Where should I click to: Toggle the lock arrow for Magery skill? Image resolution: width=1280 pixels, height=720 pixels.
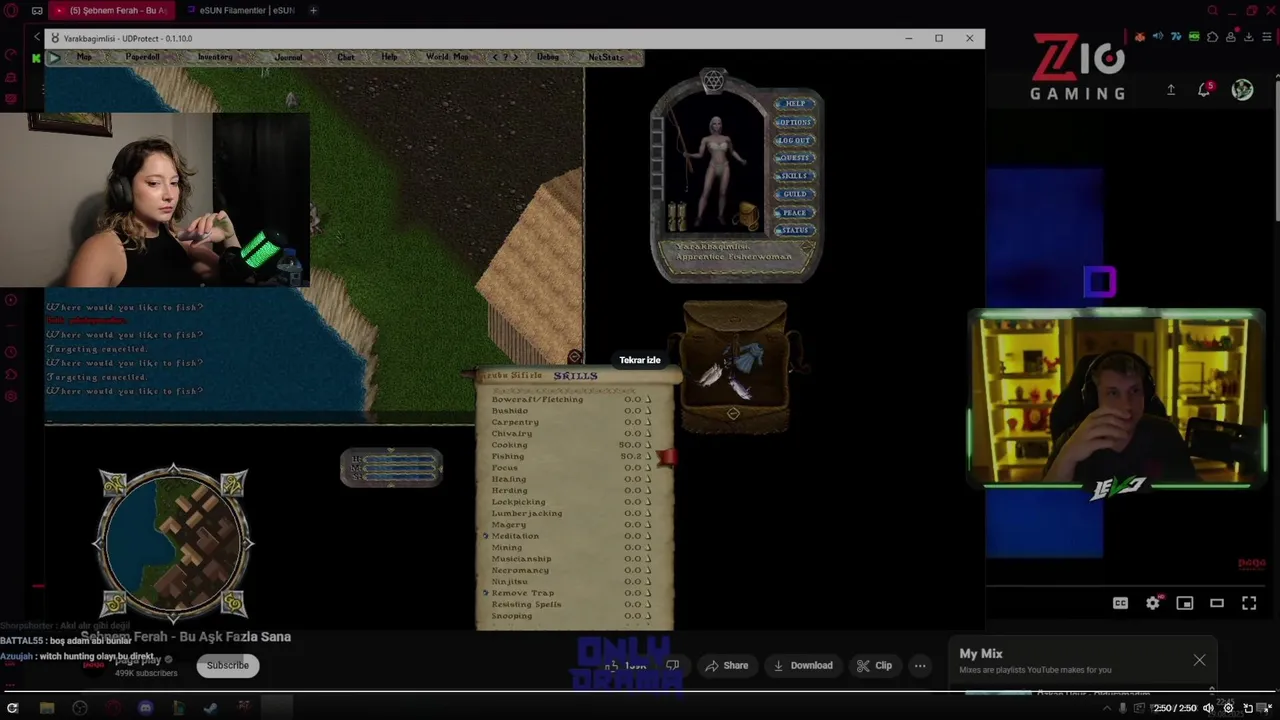647,525
